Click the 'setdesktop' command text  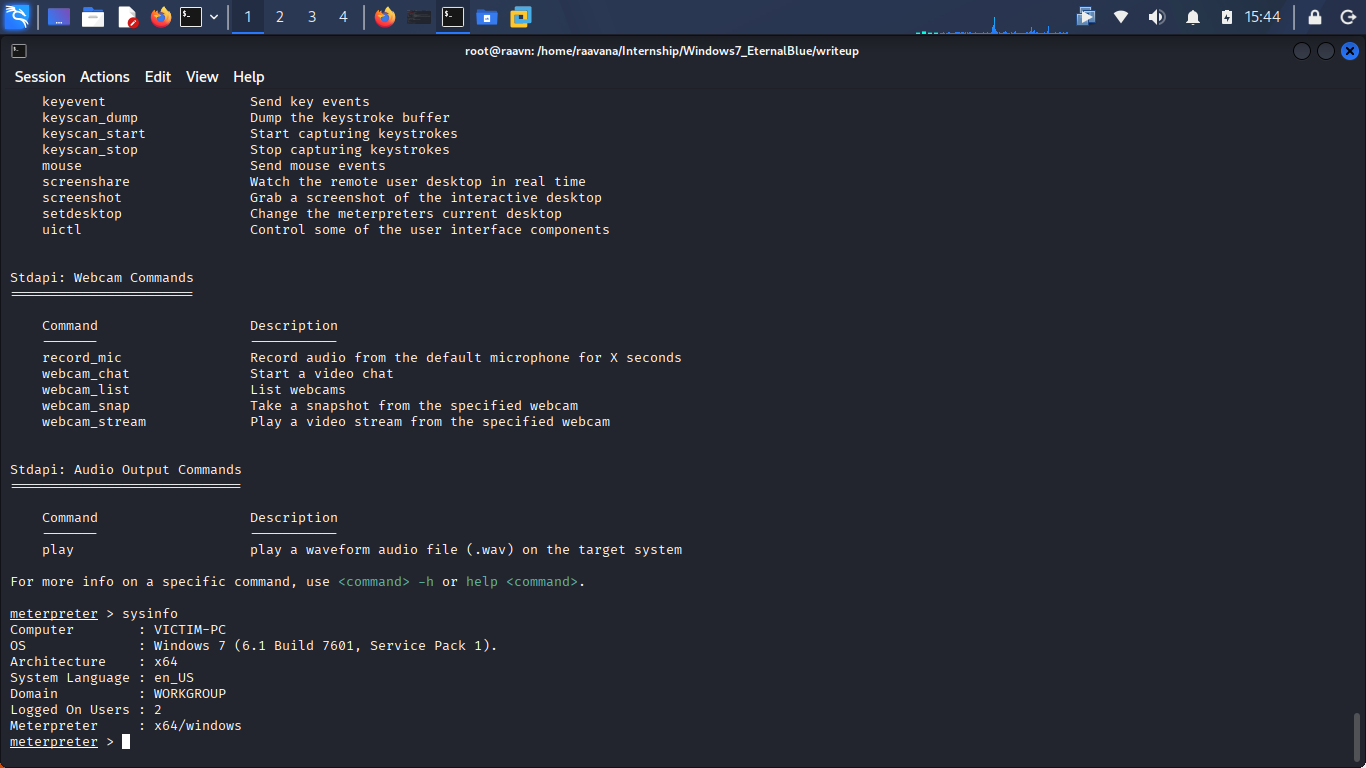pos(82,214)
